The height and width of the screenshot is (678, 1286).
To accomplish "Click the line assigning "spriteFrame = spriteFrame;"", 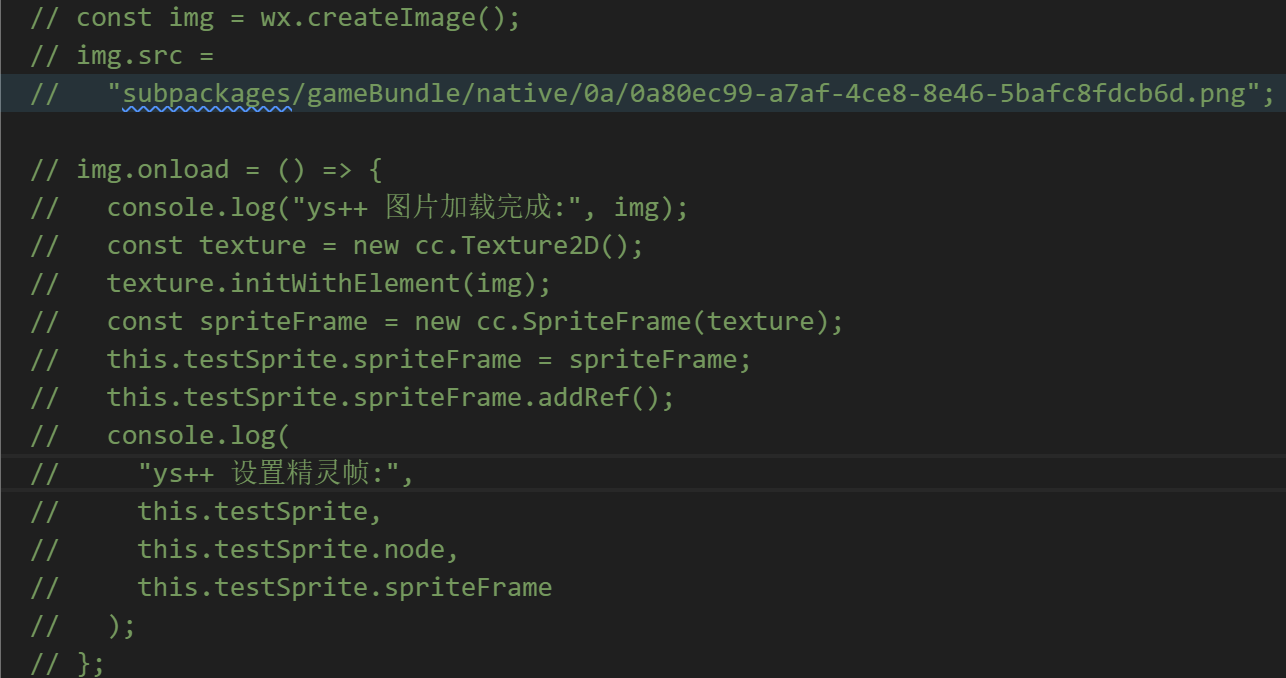I will (391, 360).
